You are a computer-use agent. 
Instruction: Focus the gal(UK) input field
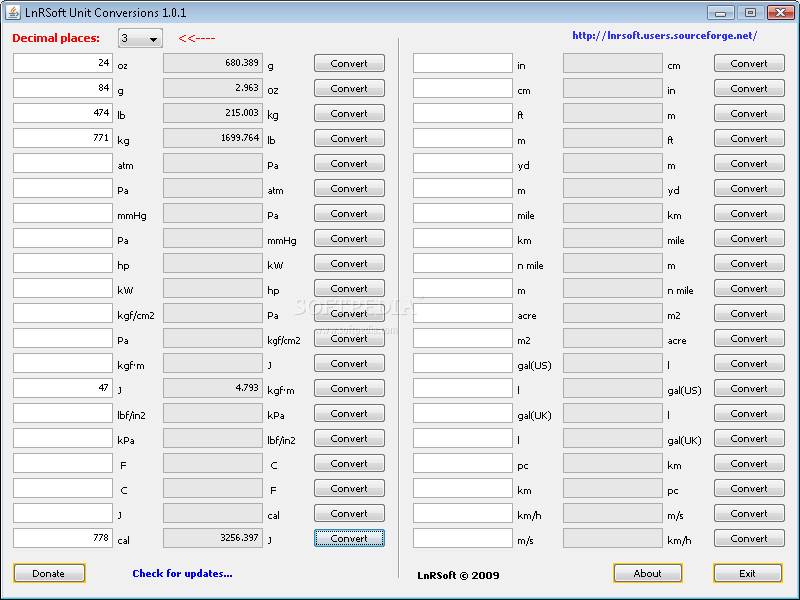463,413
